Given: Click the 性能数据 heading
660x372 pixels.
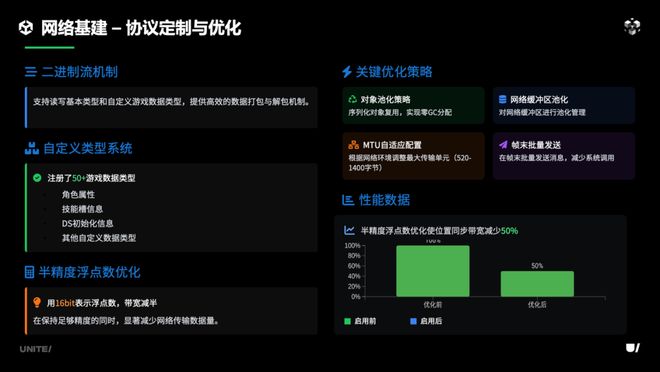Looking at the screenshot, I should click(x=384, y=200).
